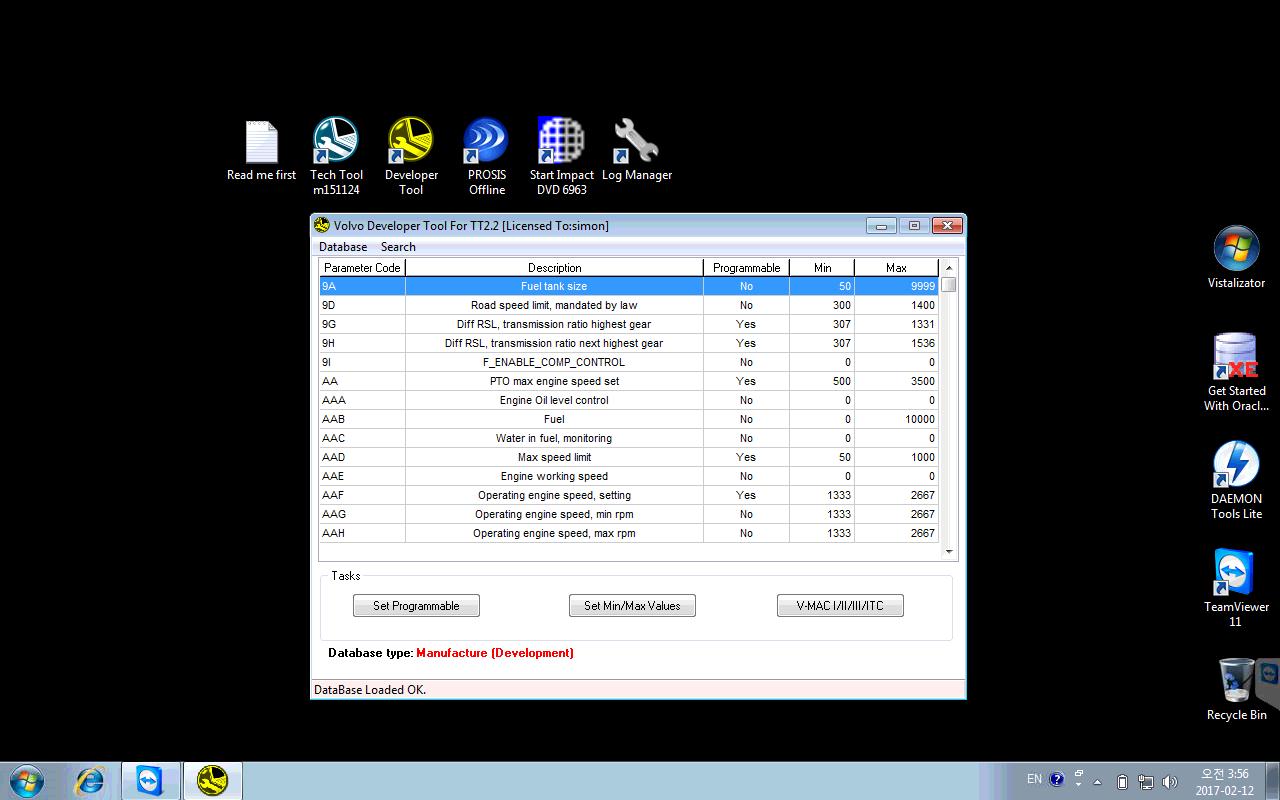The height and width of the screenshot is (800, 1280).
Task: Click the DataBase Loaded OK status text
Action: [370, 690]
